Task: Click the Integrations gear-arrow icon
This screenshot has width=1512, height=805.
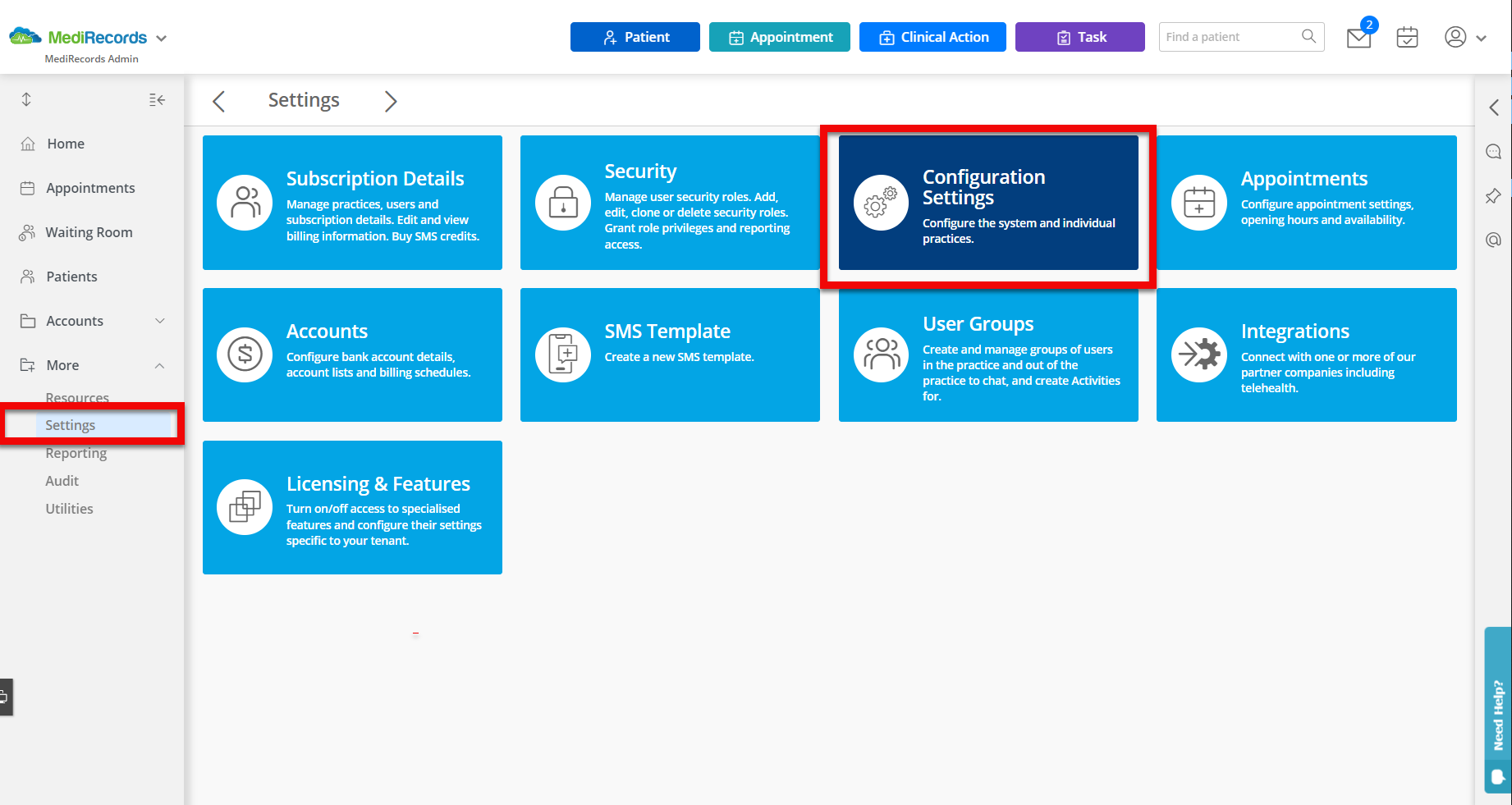Action: (x=1199, y=354)
